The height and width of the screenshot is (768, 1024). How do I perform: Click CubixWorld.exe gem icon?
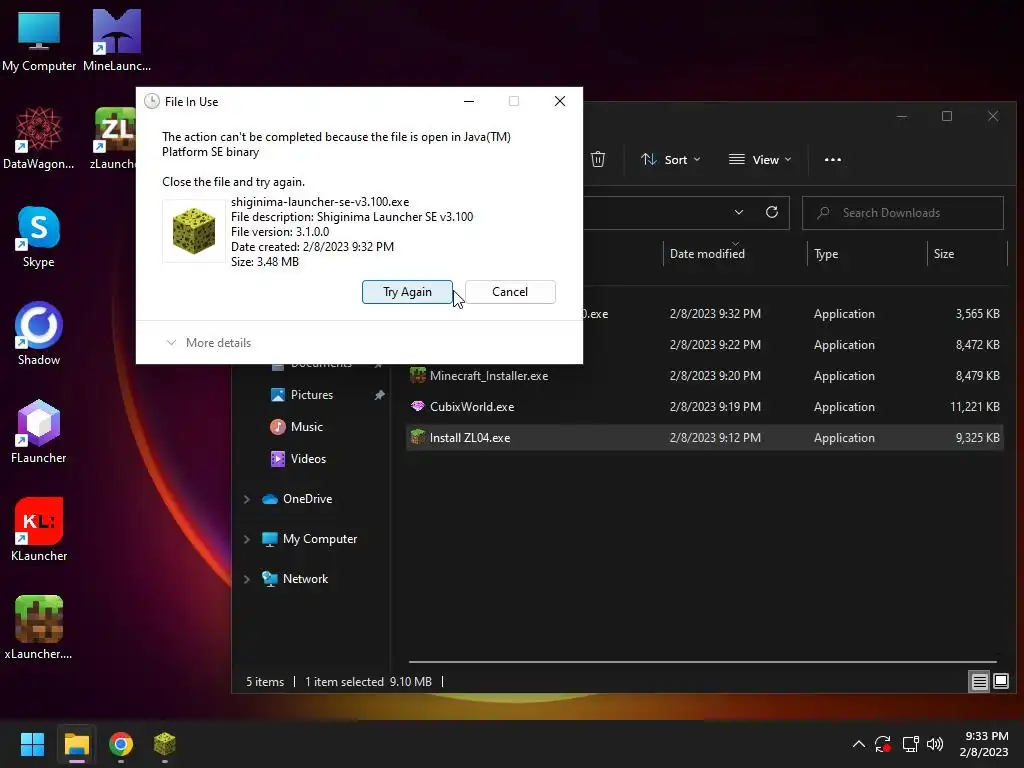(417, 406)
